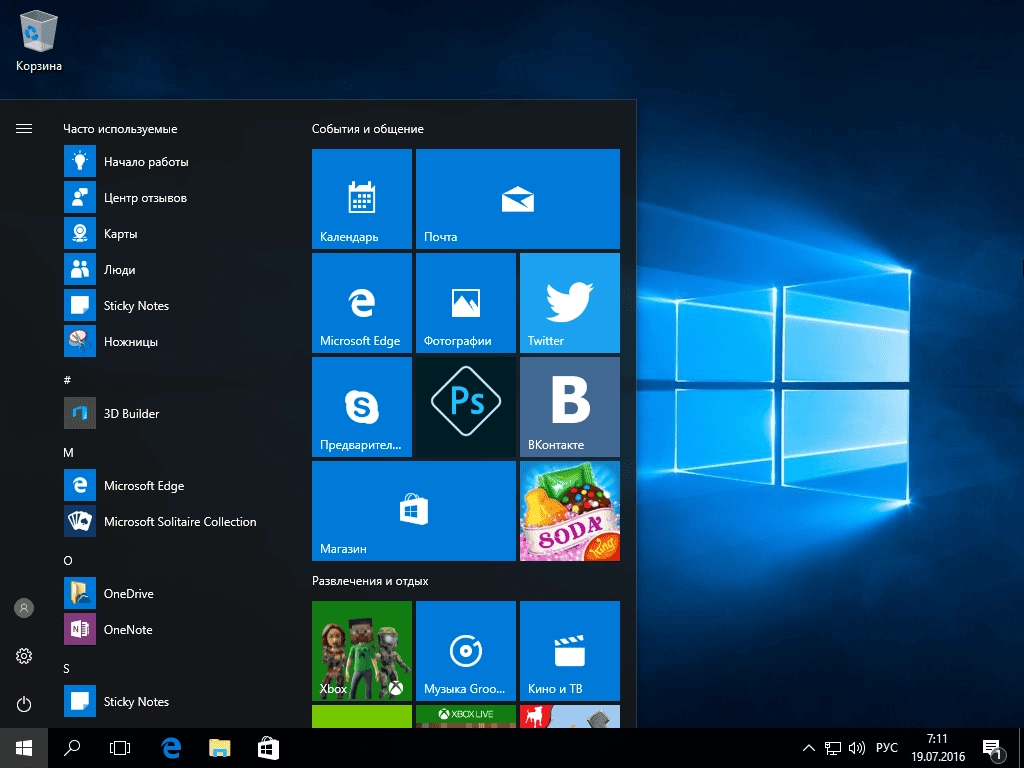The image size is (1024, 768).
Task: Open the Xbox tile
Action: (362, 650)
